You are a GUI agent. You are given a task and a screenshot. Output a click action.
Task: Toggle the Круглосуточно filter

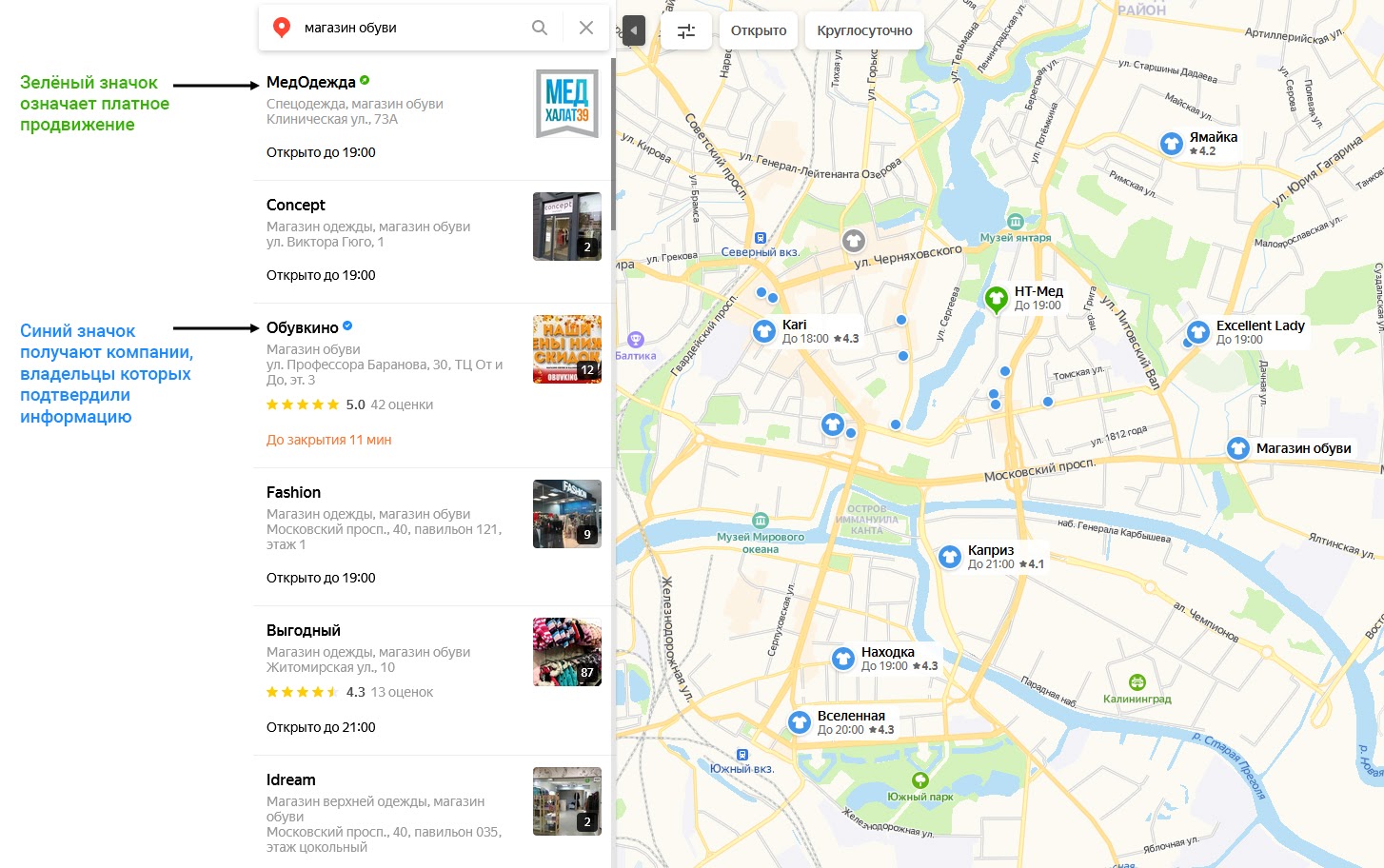(864, 30)
